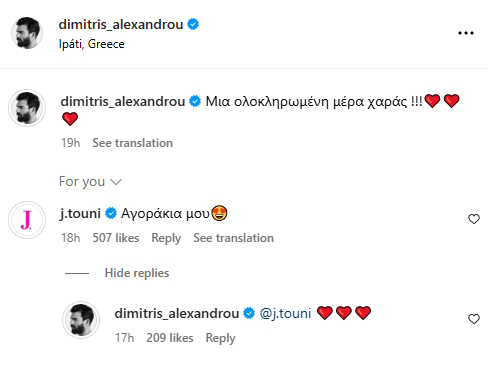
Task: Collapse the thread with Hide replies
Action: [x=137, y=273]
